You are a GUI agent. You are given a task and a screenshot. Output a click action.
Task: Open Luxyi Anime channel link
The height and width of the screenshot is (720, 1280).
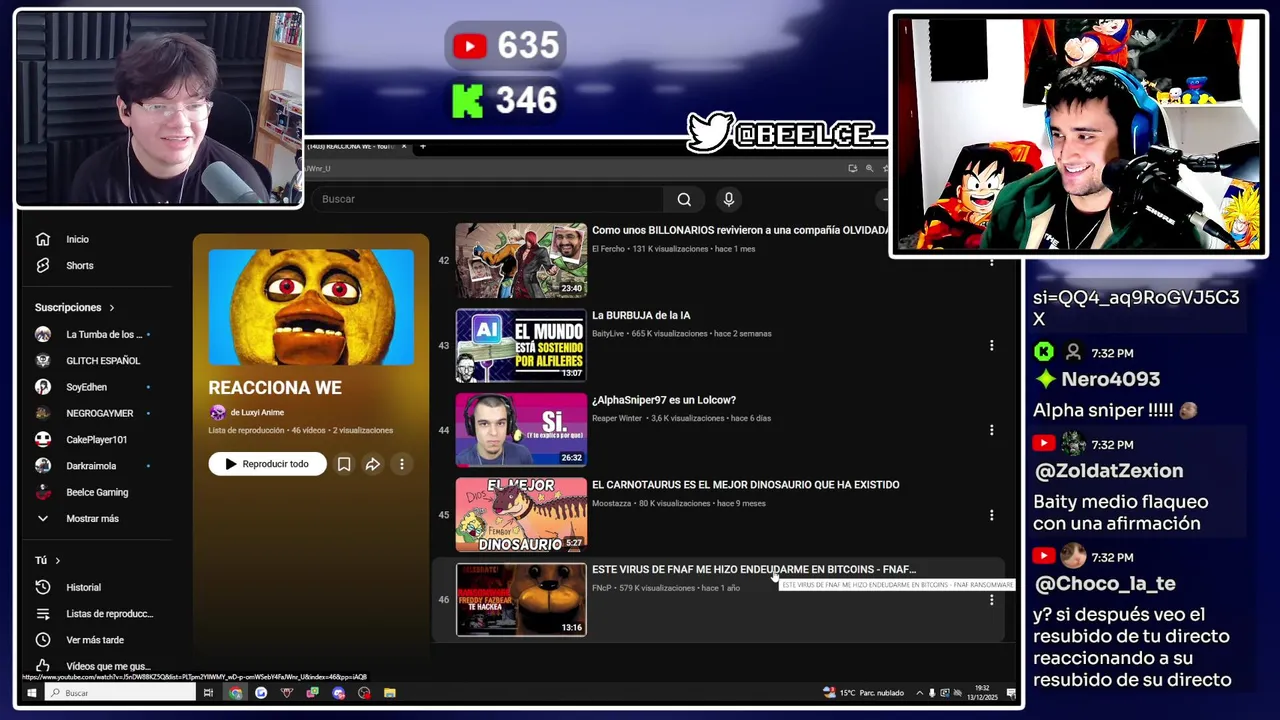tap(257, 412)
